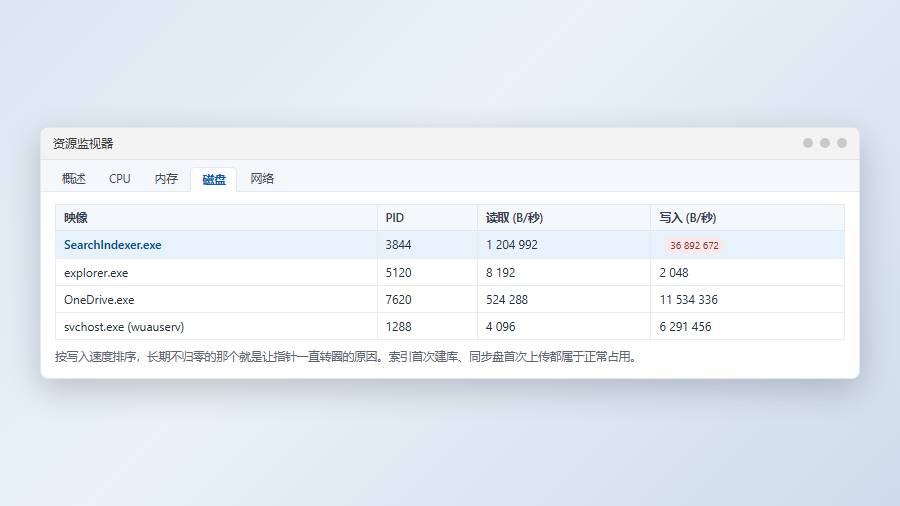This screenshot has height=506, width=900.
Task: Select the SearchIndexer.exe process link
Action: click(112, 245)
